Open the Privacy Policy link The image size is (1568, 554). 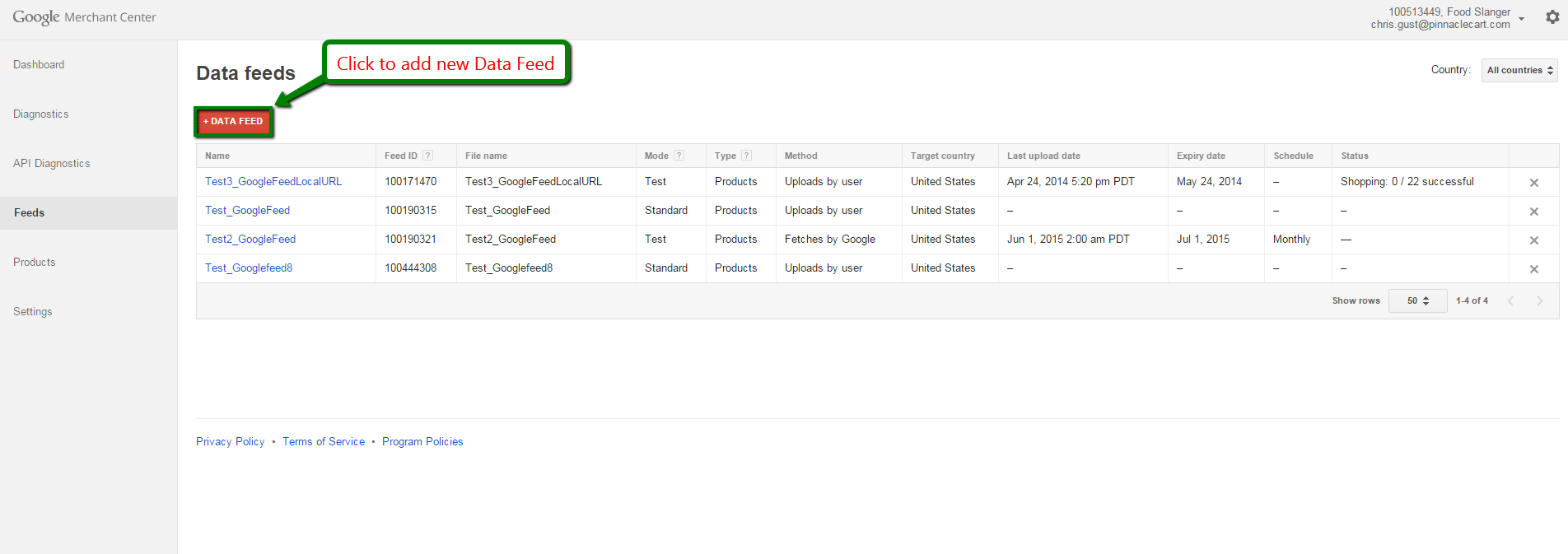coord(231,441)
